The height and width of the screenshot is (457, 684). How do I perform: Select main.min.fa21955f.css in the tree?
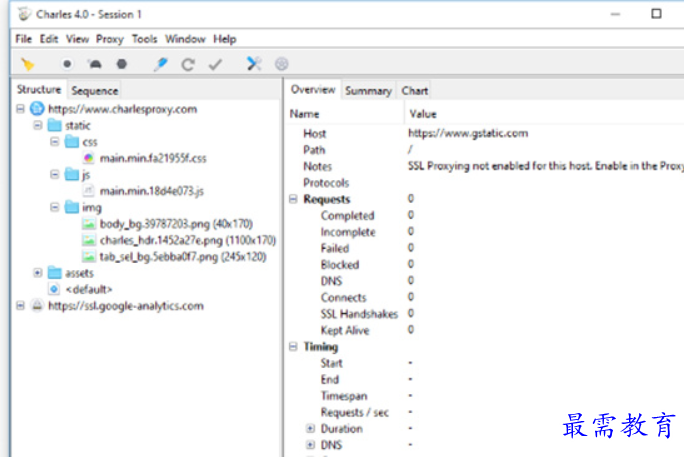[x=153, y=158]
